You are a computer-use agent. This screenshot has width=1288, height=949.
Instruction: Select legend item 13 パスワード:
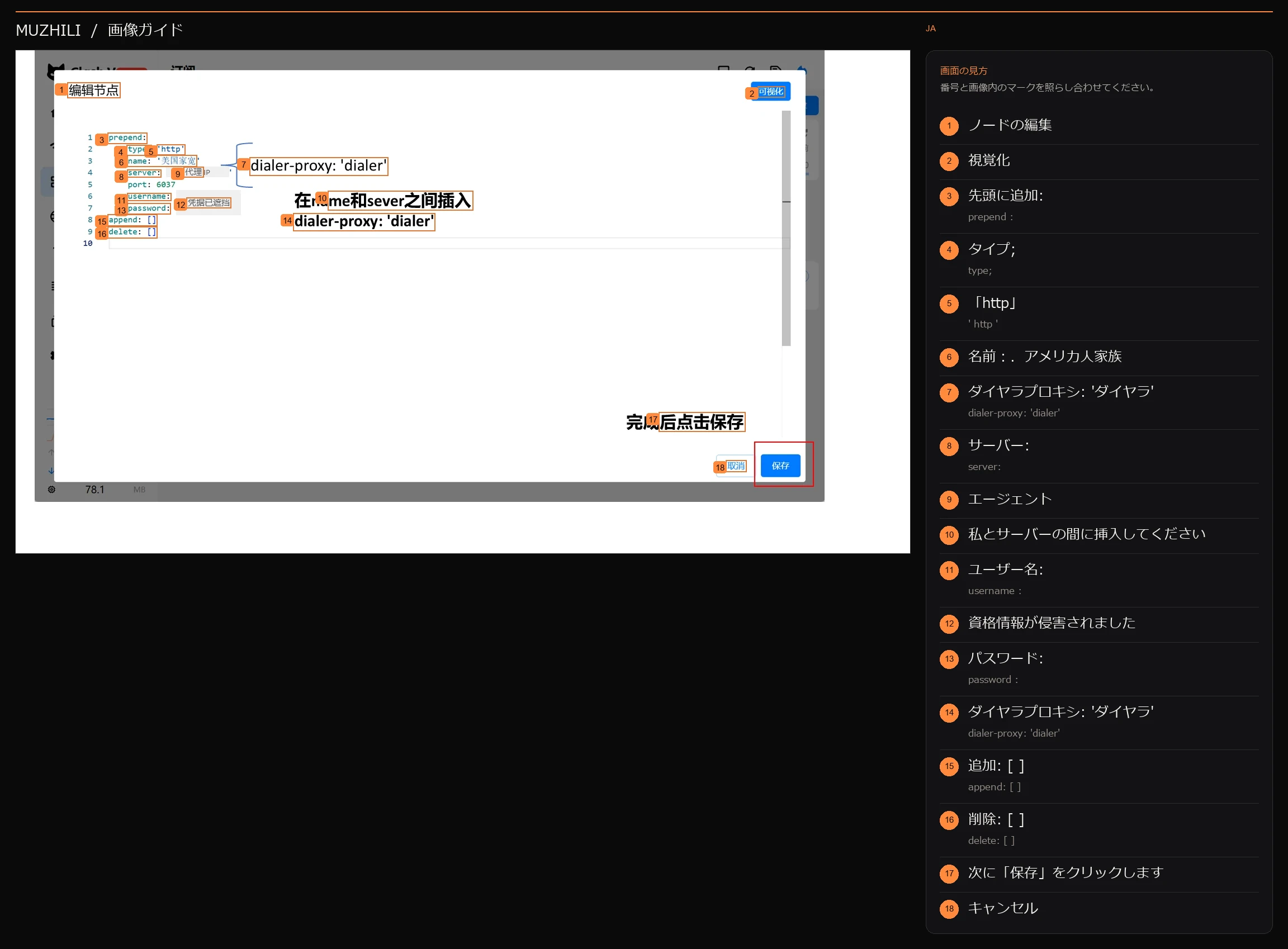(1099, 669)
